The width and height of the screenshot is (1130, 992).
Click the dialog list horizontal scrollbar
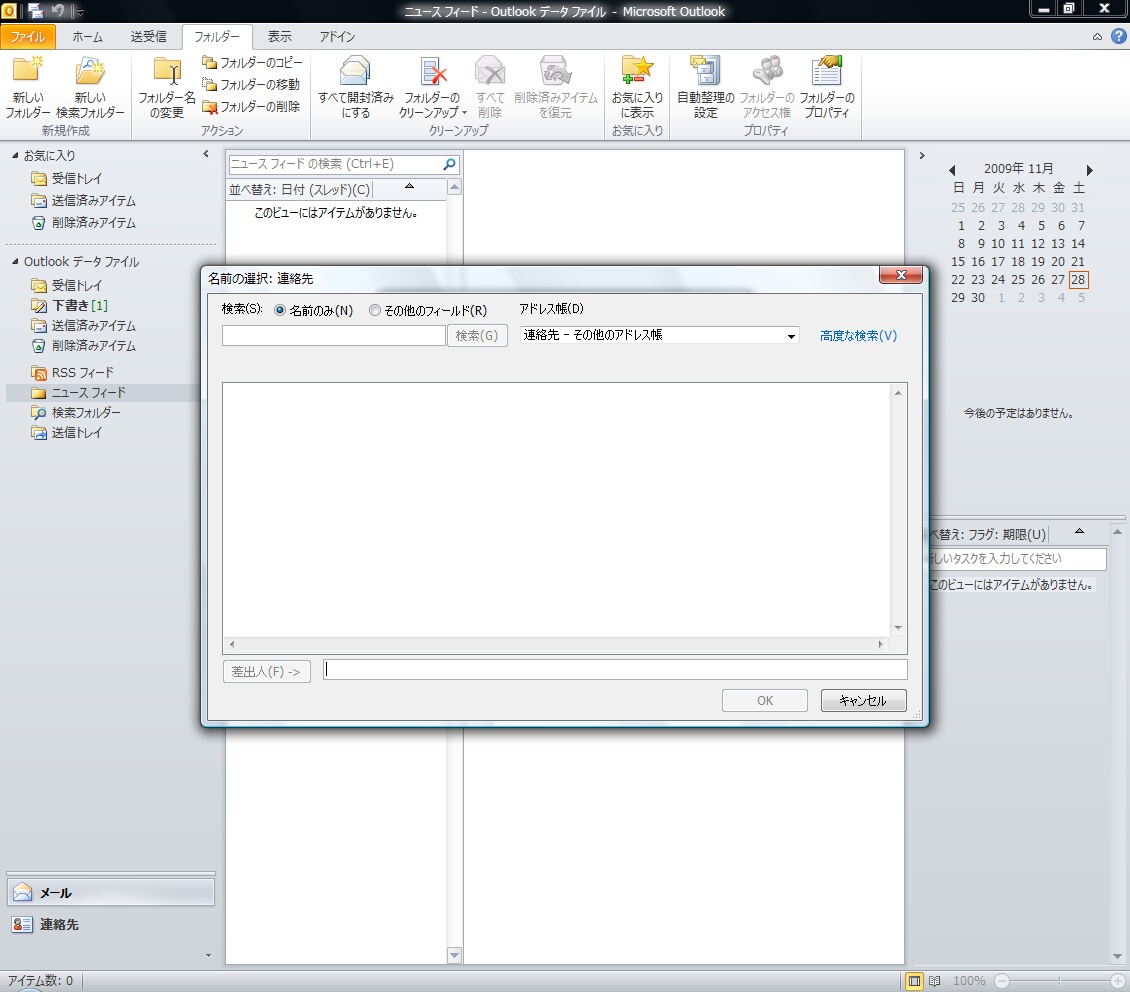pos(555,644)
